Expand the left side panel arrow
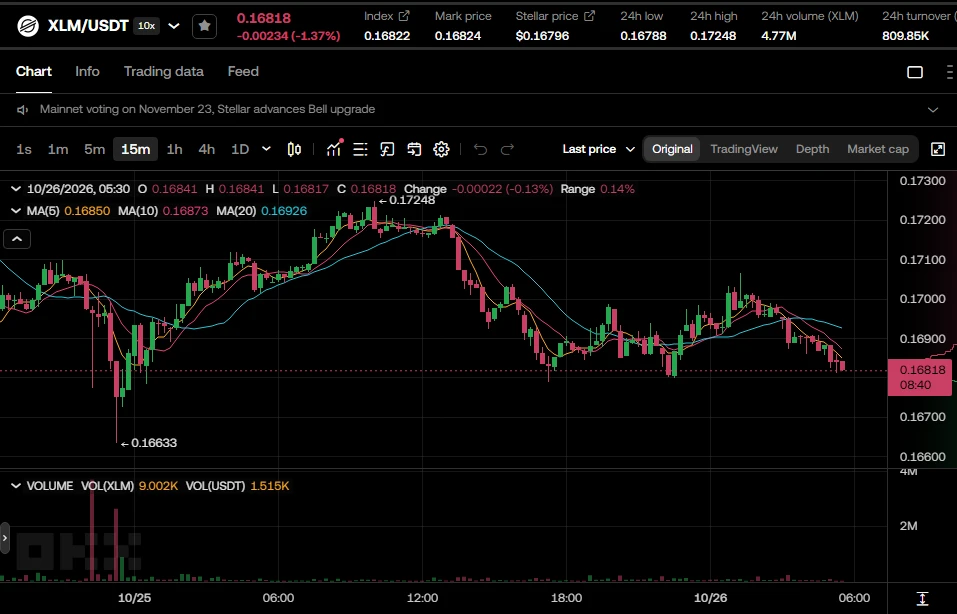 [x=5, y=538]
